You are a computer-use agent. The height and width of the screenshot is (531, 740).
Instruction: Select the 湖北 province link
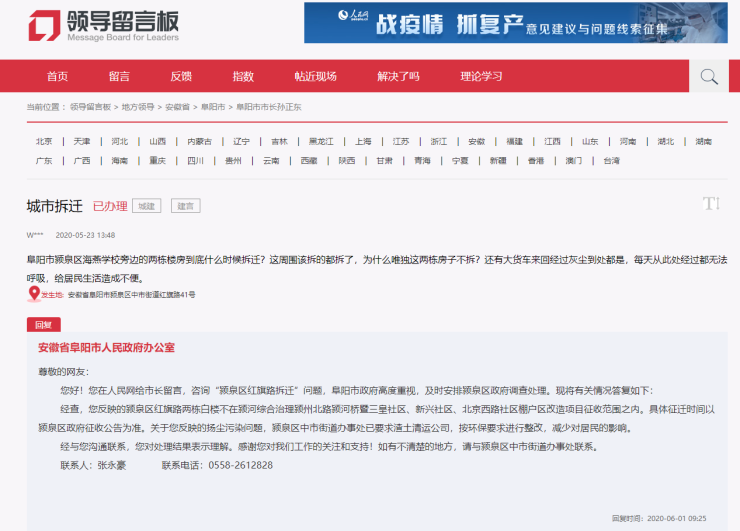pyautogui.click(x=666, y=141)
